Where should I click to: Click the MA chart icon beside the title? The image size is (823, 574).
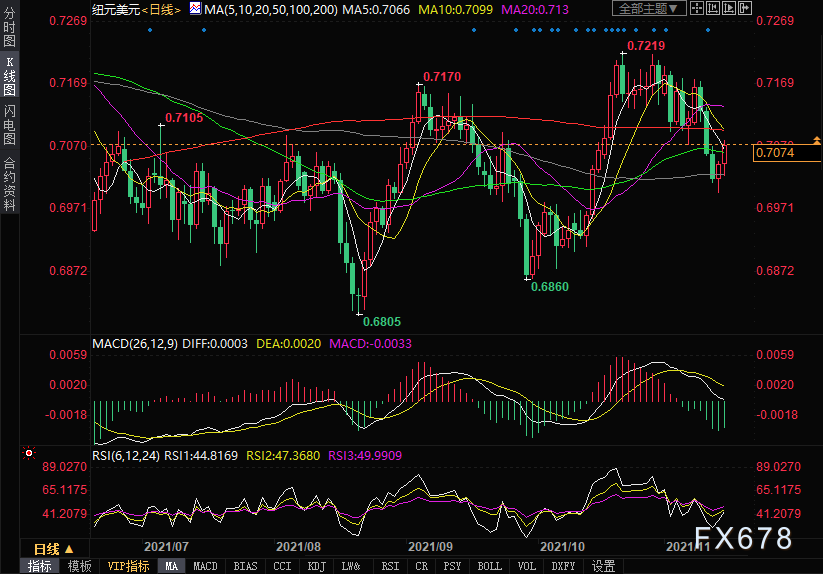click(x=195, y=9)
